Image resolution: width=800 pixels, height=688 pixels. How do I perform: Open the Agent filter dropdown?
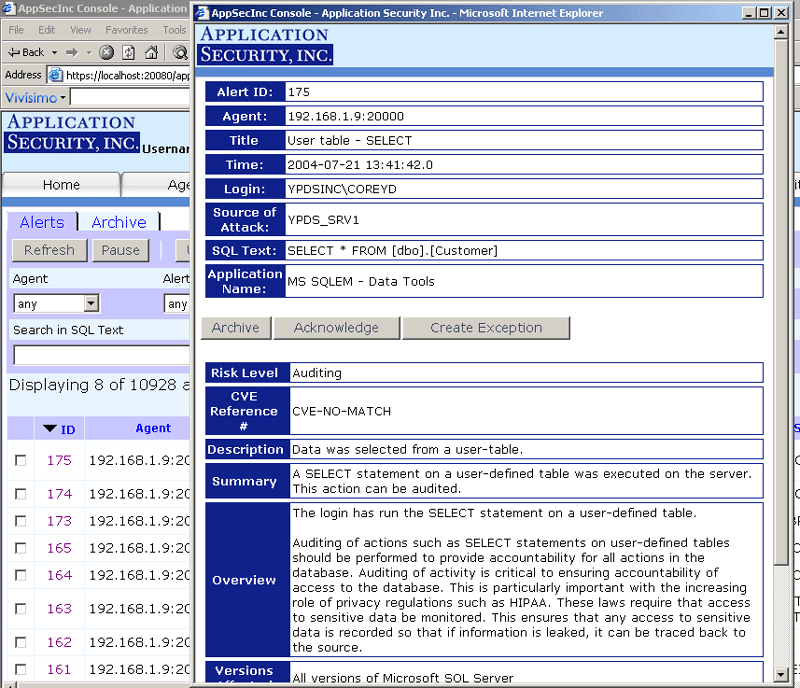pyautogui.click(x=91, y=303)
